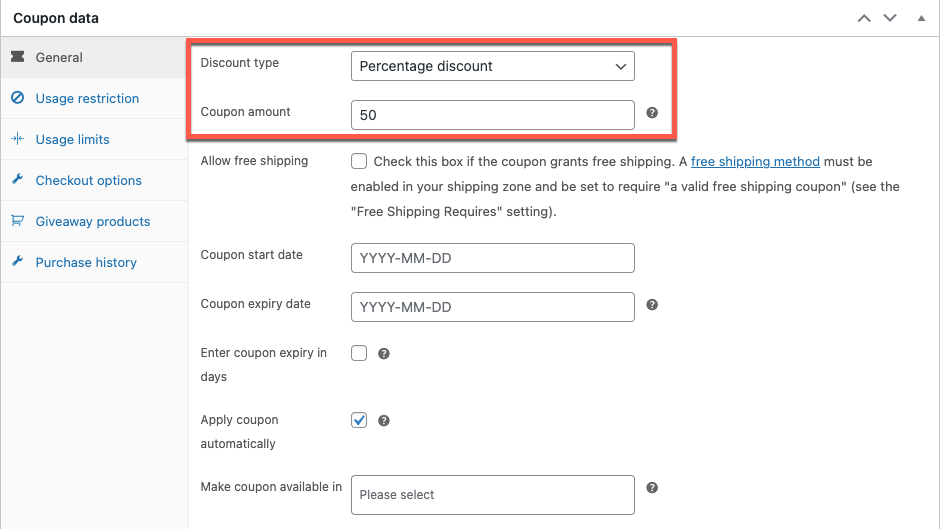Collapse the Coupon data panel
The height and width of the screenshot is (529, 940).
point(921,18)
